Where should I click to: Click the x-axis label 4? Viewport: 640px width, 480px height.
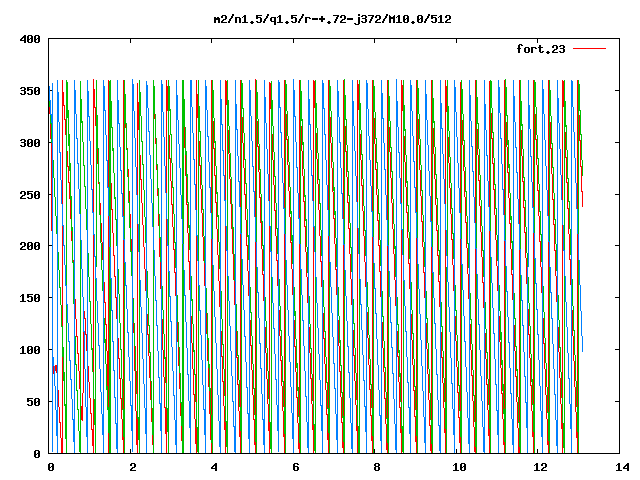click(x=214, y=467)
